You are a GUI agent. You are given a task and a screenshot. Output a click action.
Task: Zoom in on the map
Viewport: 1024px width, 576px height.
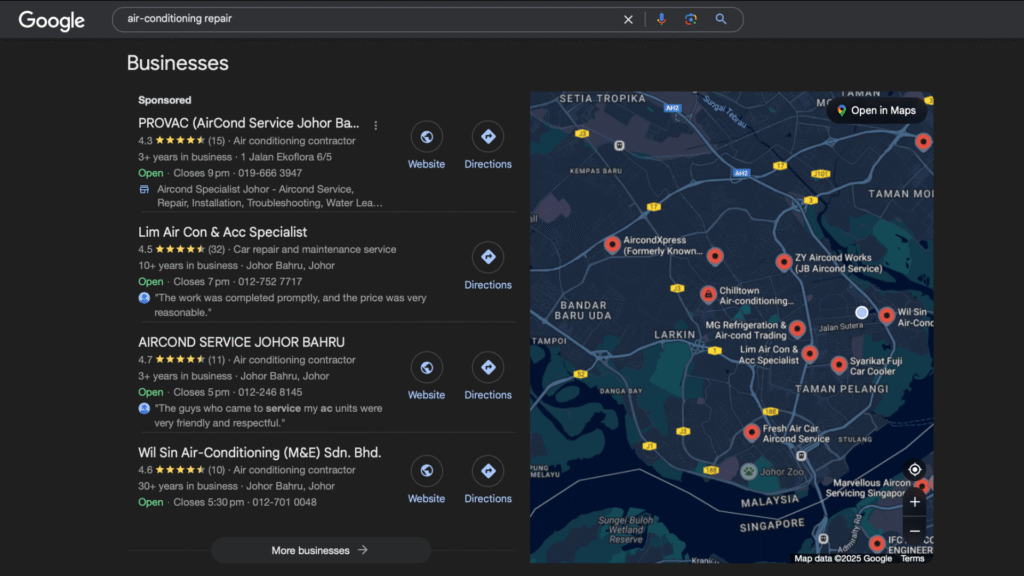[x=914, y=502]
